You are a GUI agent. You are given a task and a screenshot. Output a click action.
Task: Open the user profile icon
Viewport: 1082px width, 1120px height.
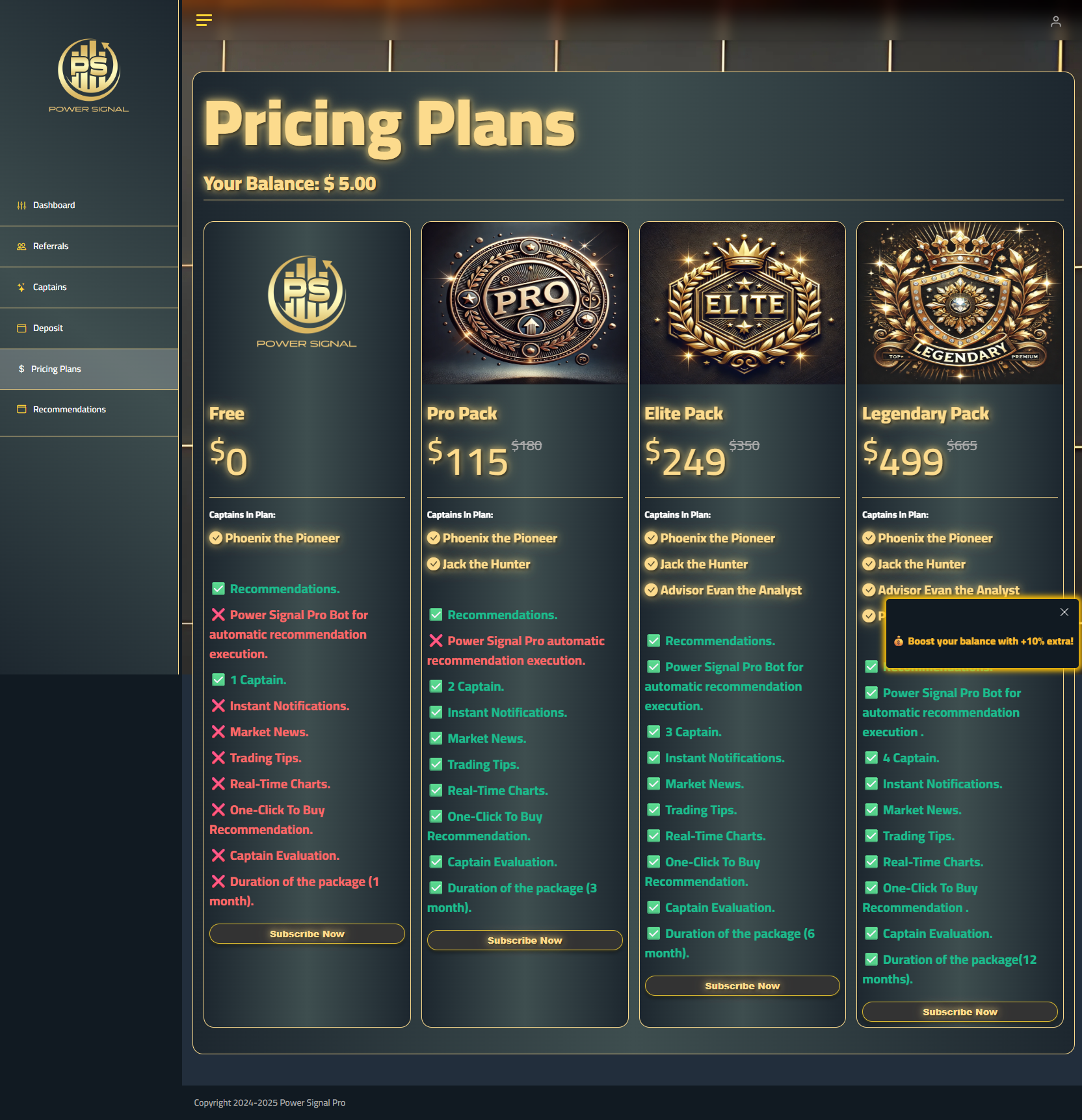[1056, 21]
